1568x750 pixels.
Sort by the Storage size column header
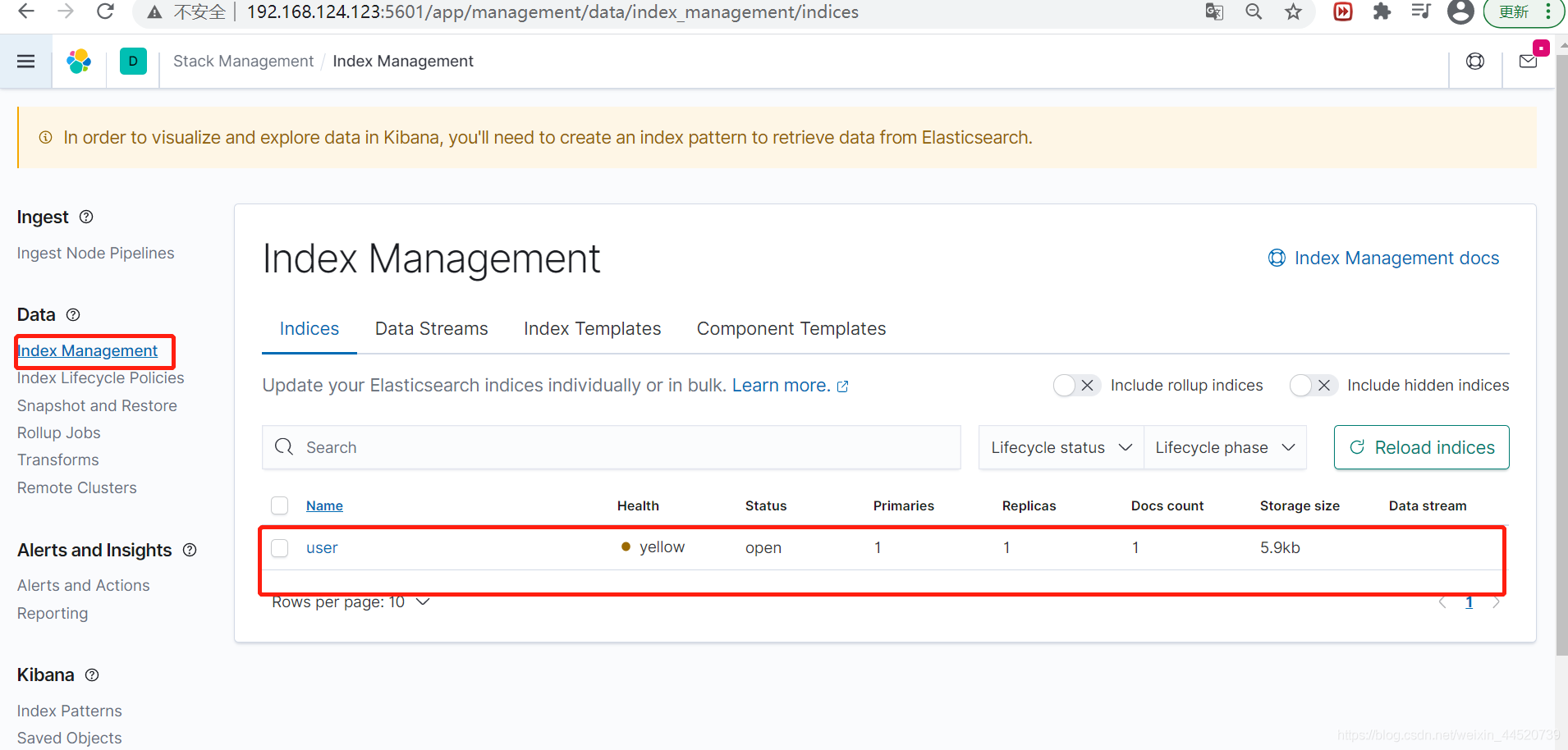point(1300,505)
